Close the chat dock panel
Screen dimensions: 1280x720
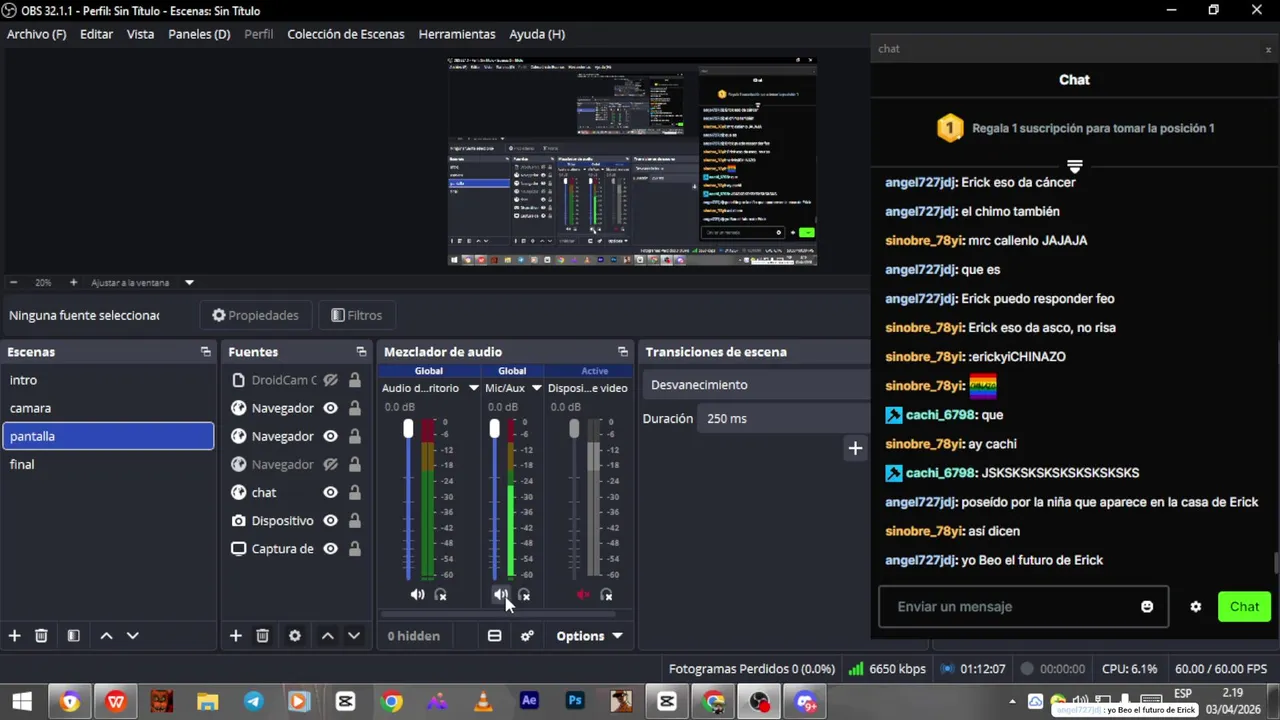(1268, 49)
